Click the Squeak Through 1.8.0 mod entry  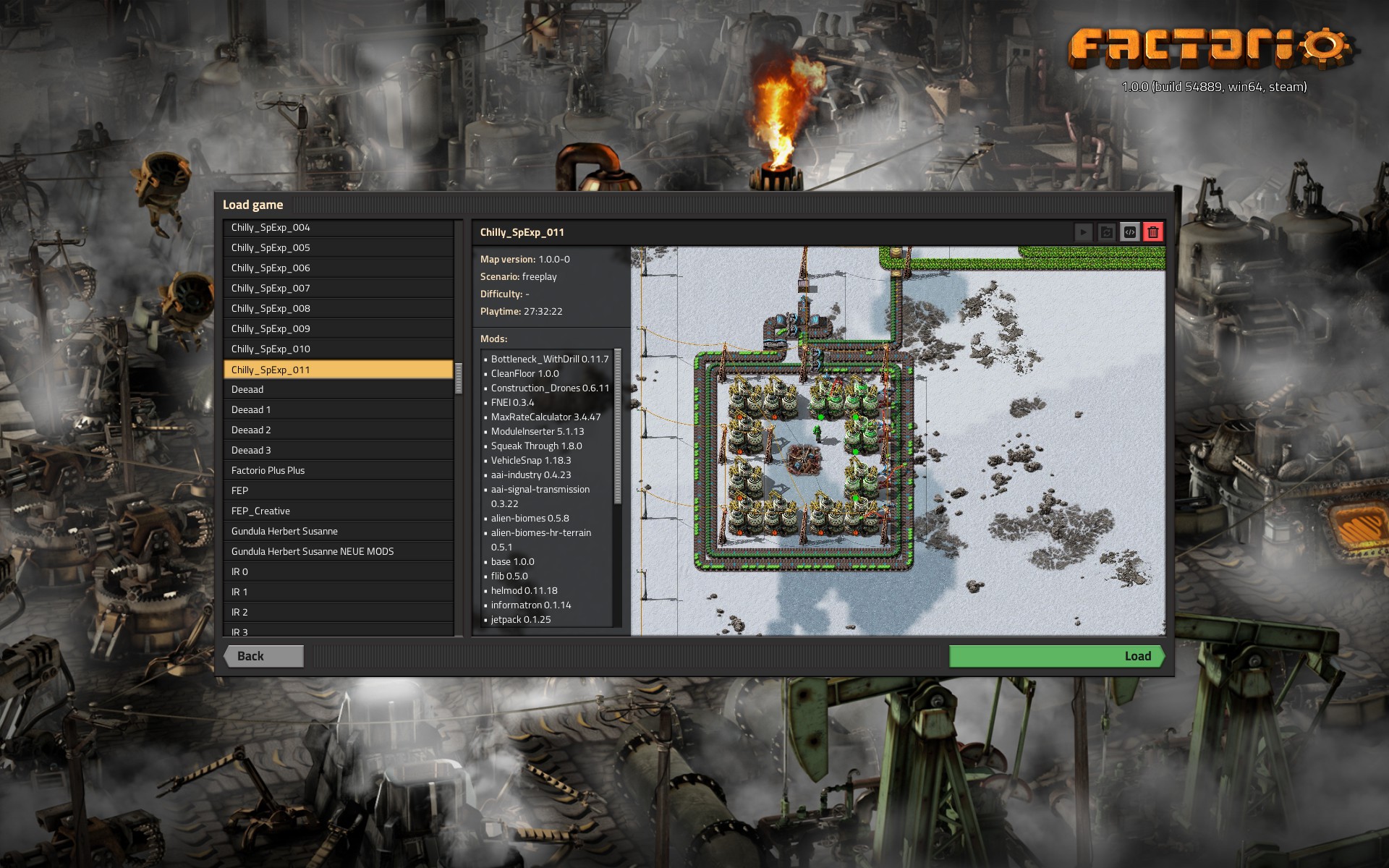(x=536, y=446)
